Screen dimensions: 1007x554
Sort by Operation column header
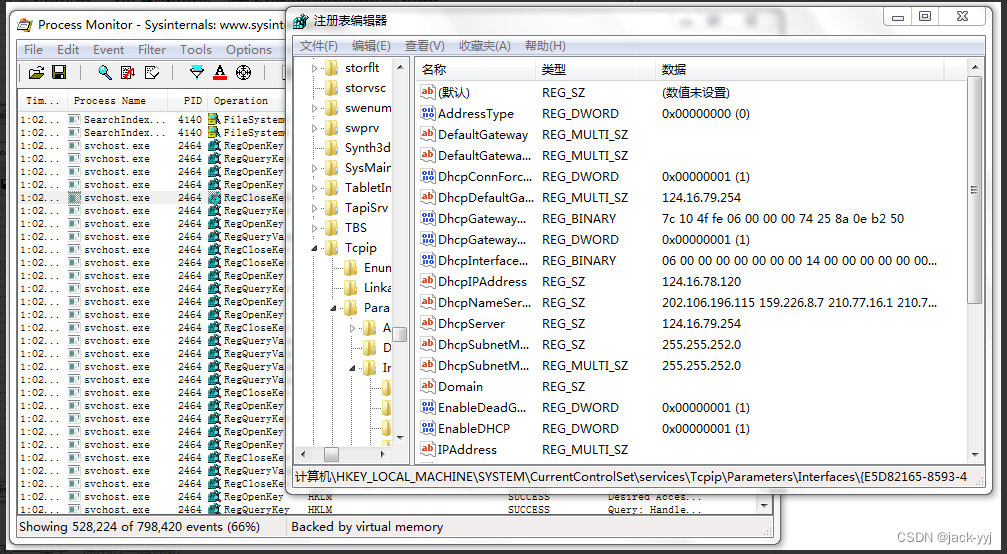(247, 101)
